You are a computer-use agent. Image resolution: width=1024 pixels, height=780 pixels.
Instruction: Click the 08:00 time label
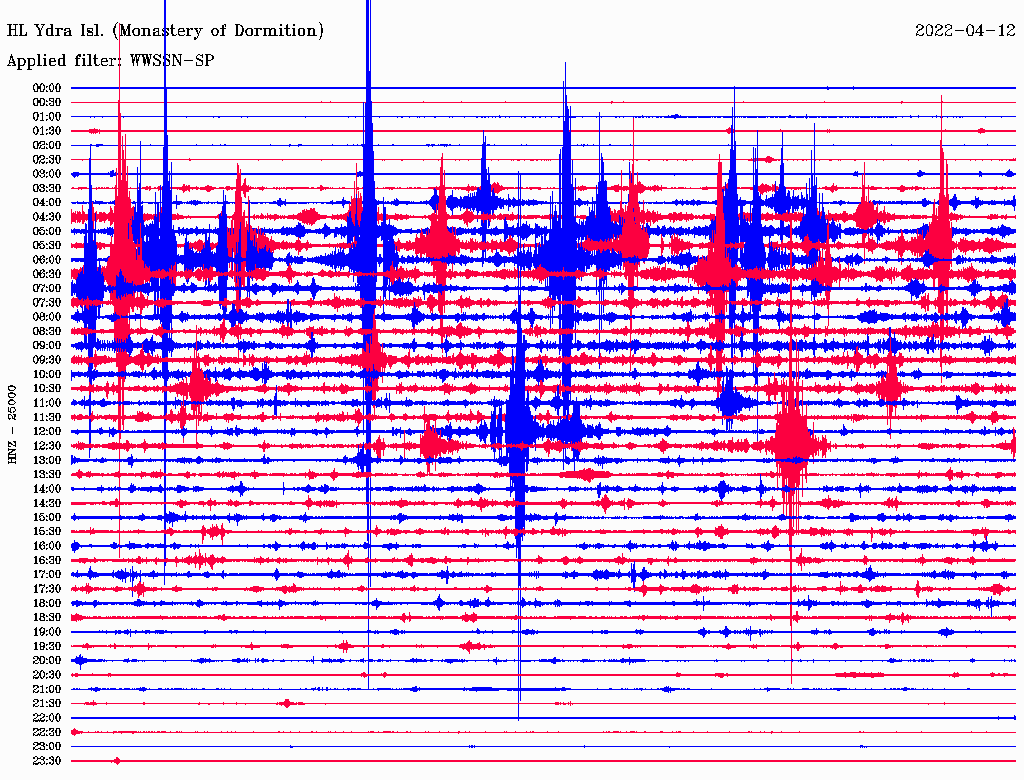[x=46, y=317]
